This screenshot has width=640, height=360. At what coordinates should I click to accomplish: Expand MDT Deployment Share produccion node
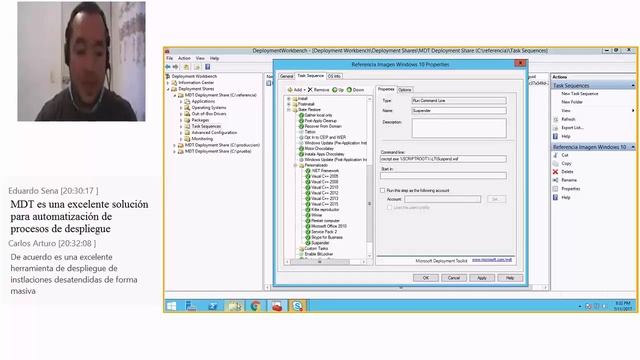[175, 145]
